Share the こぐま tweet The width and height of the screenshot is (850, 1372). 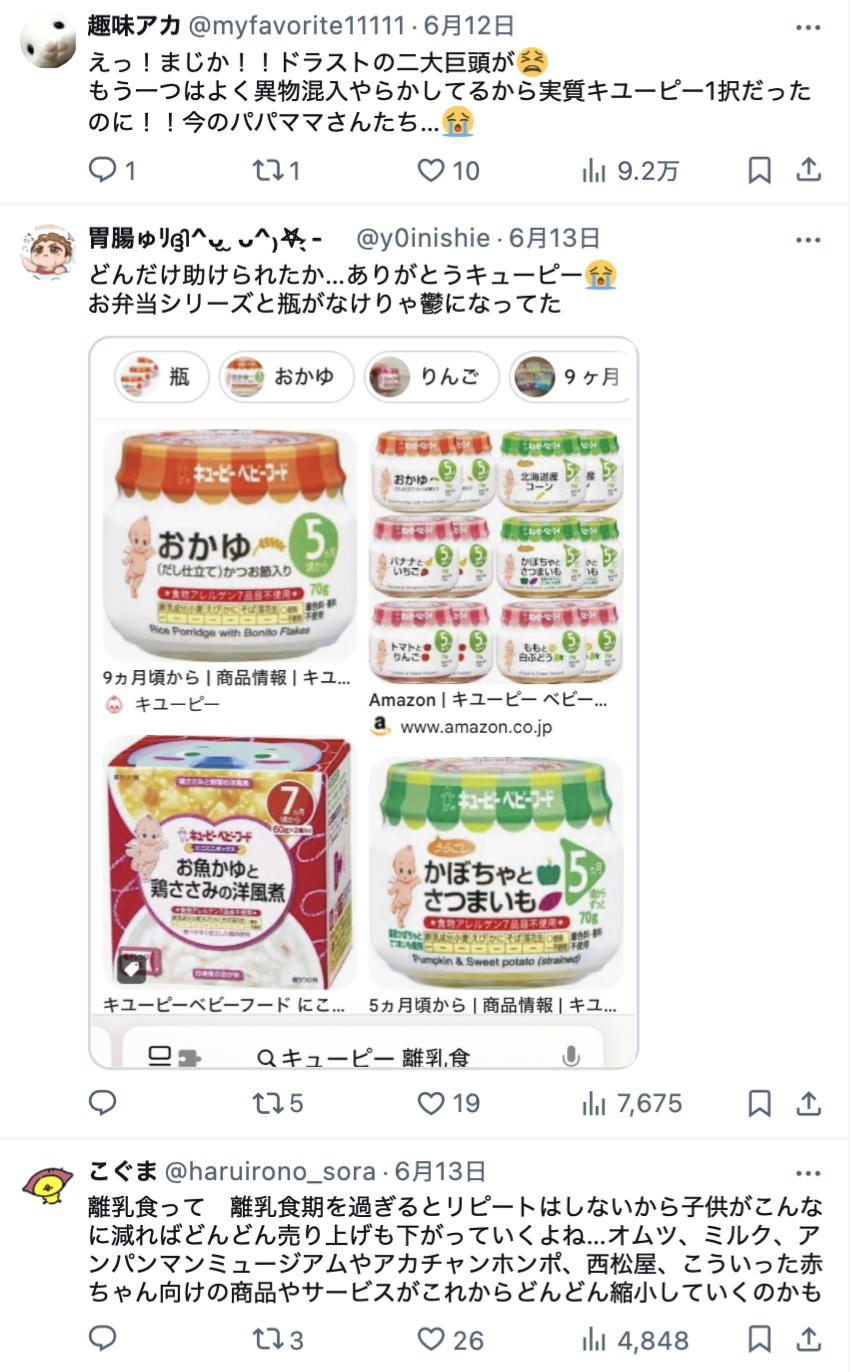click(808, 1339)
